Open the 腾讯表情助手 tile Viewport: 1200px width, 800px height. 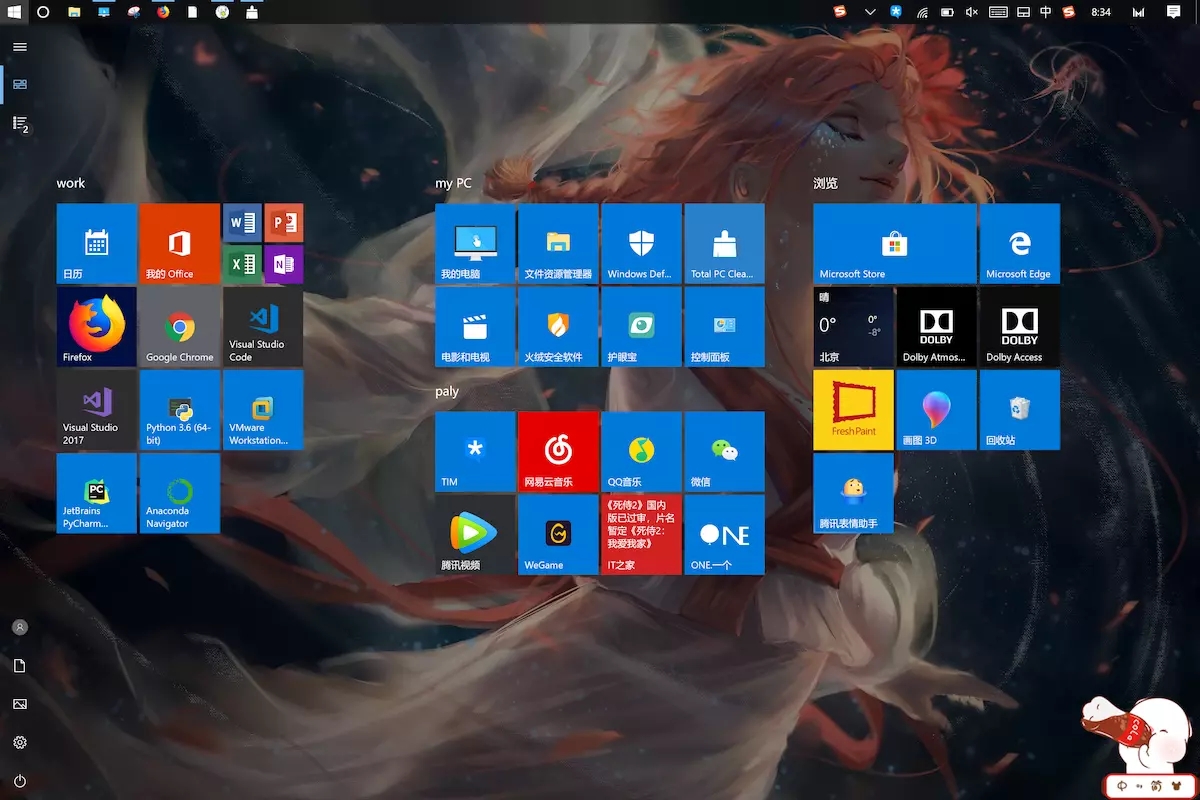(854, 493)
